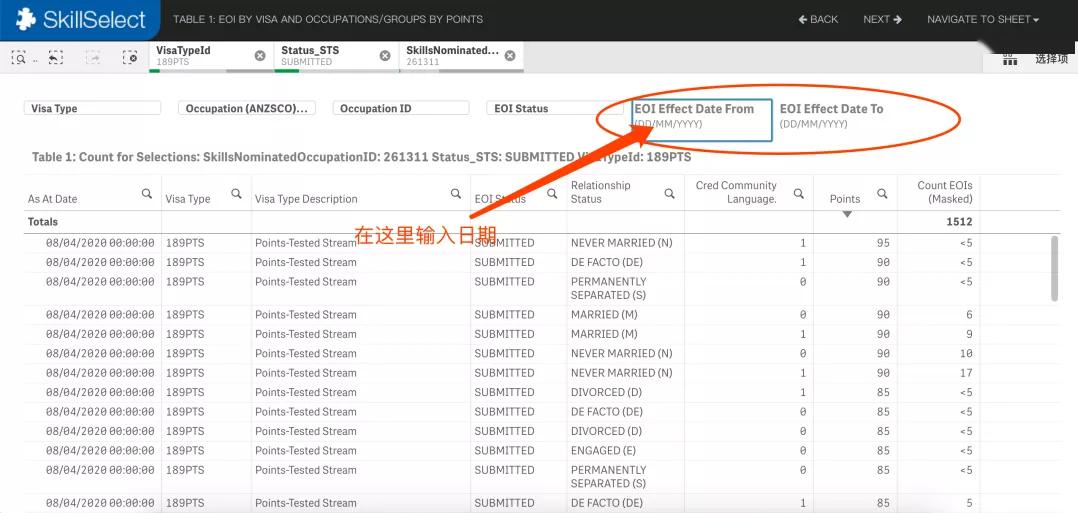Select the table title Count for Selections

coord(361,157)
